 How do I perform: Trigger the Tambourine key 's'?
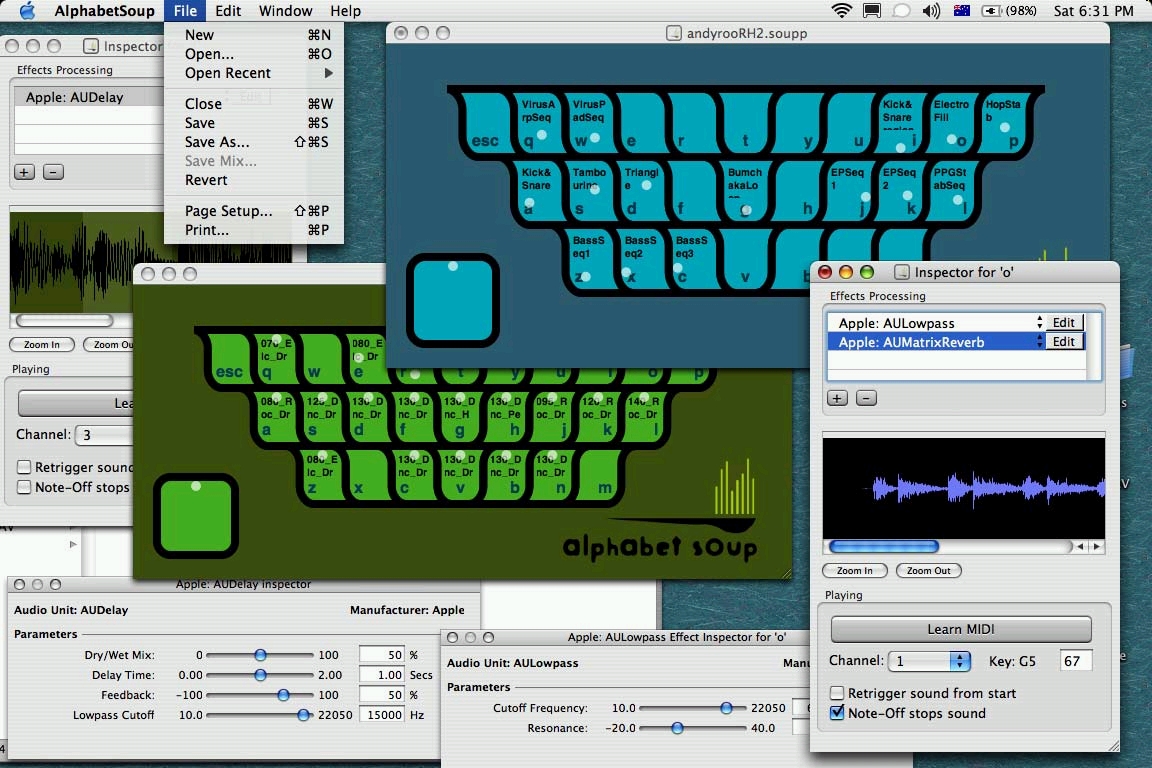pyautogui.click(x=588, y=191)
